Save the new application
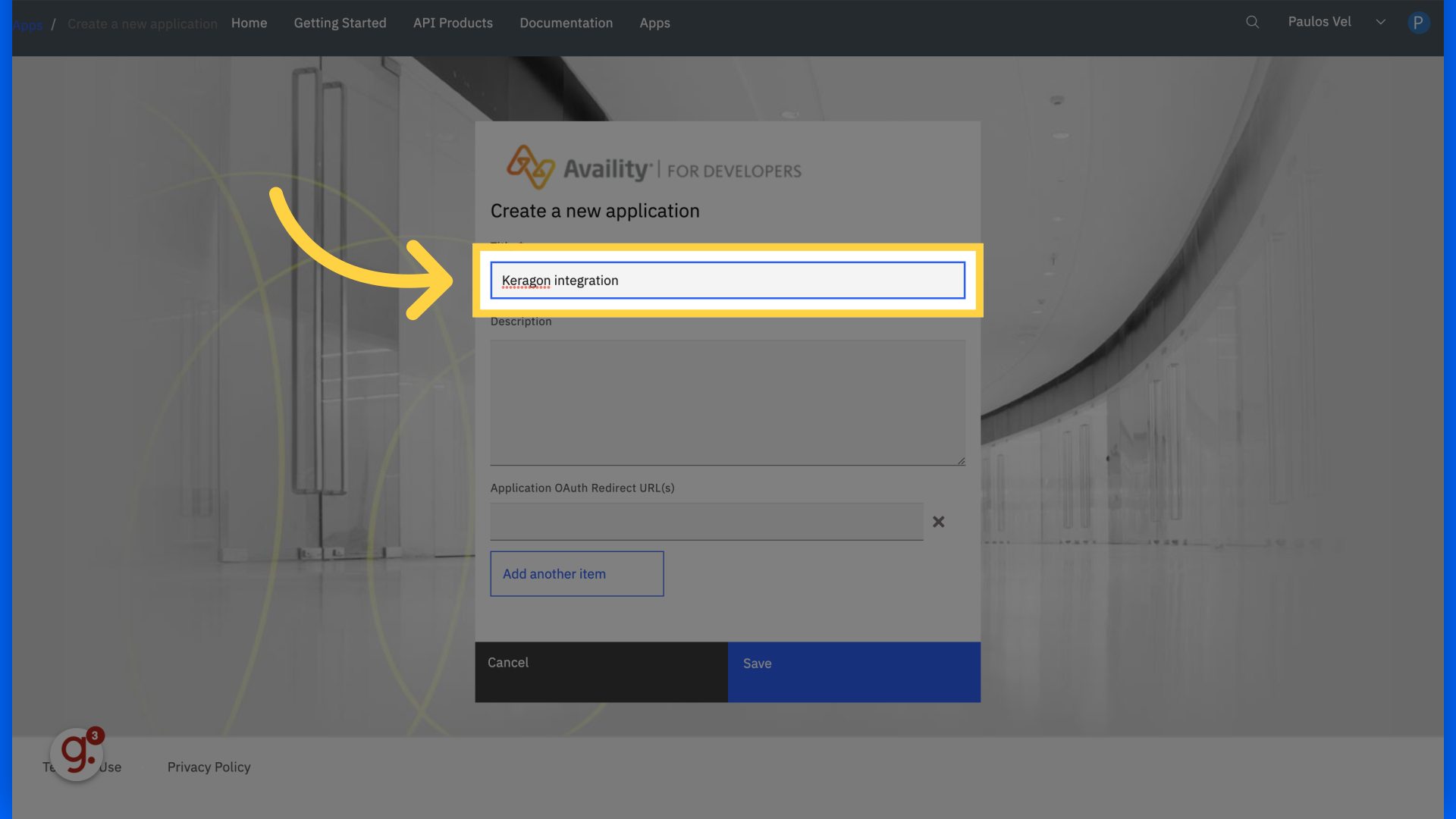 coord(854,672)
